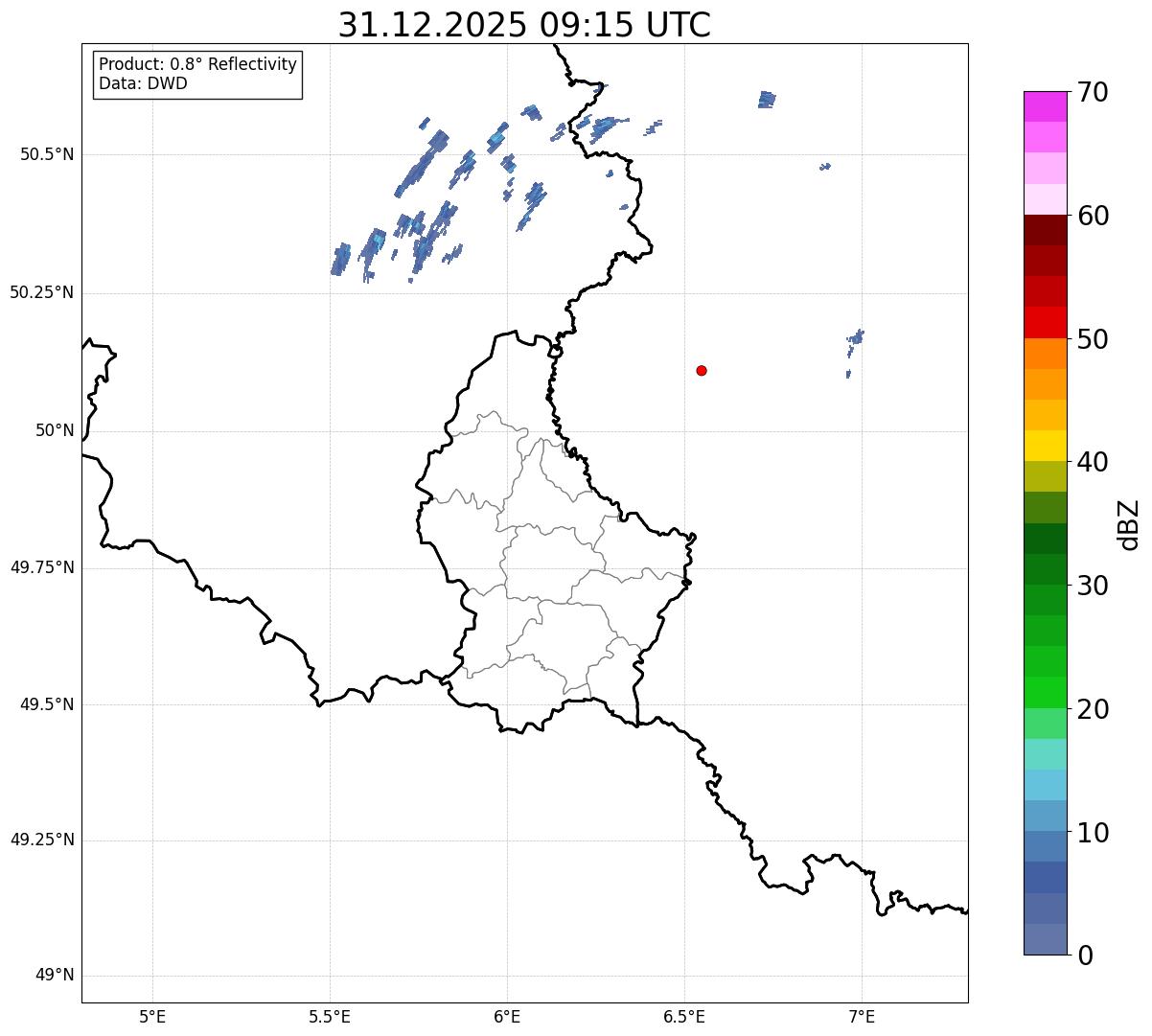1152x1036 pixels.
Task: Click the latitude label "49°N"
Action: 55,976
